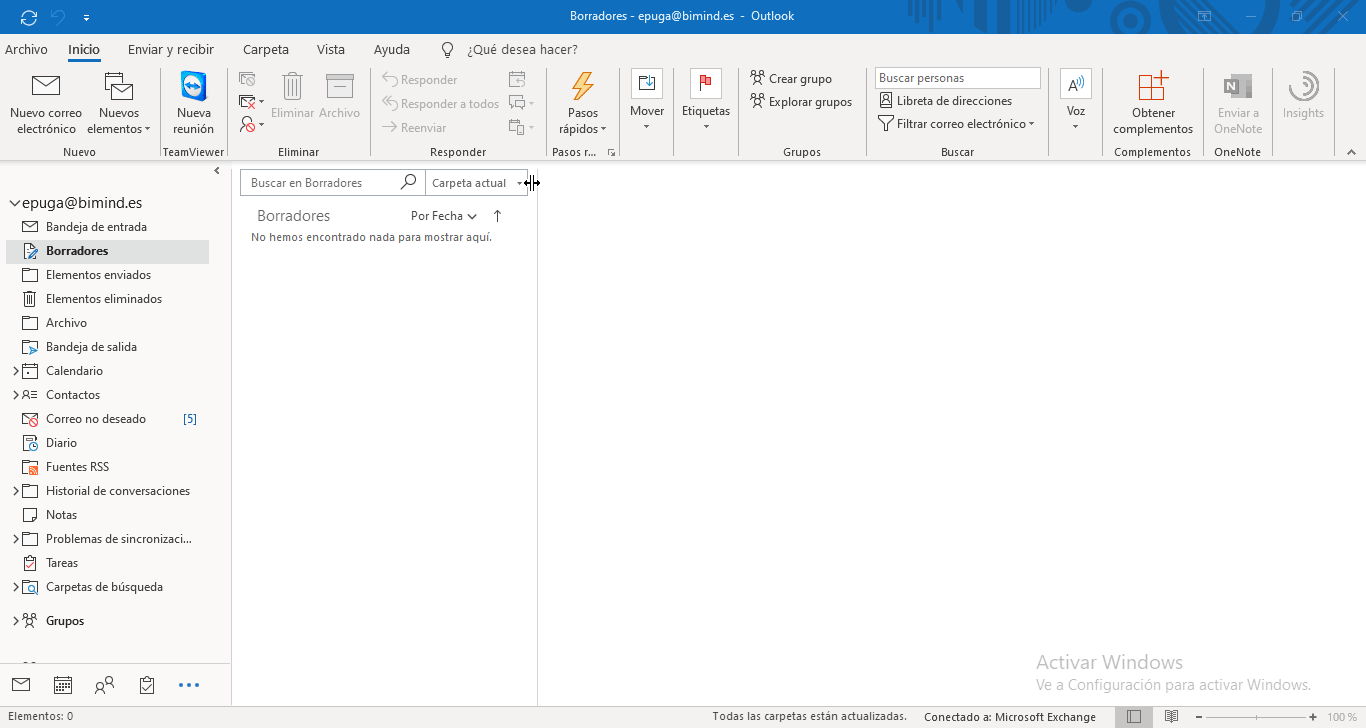
Task: Open the Pasos rápidos dialog launcher
Action: (x=611, y=153)
